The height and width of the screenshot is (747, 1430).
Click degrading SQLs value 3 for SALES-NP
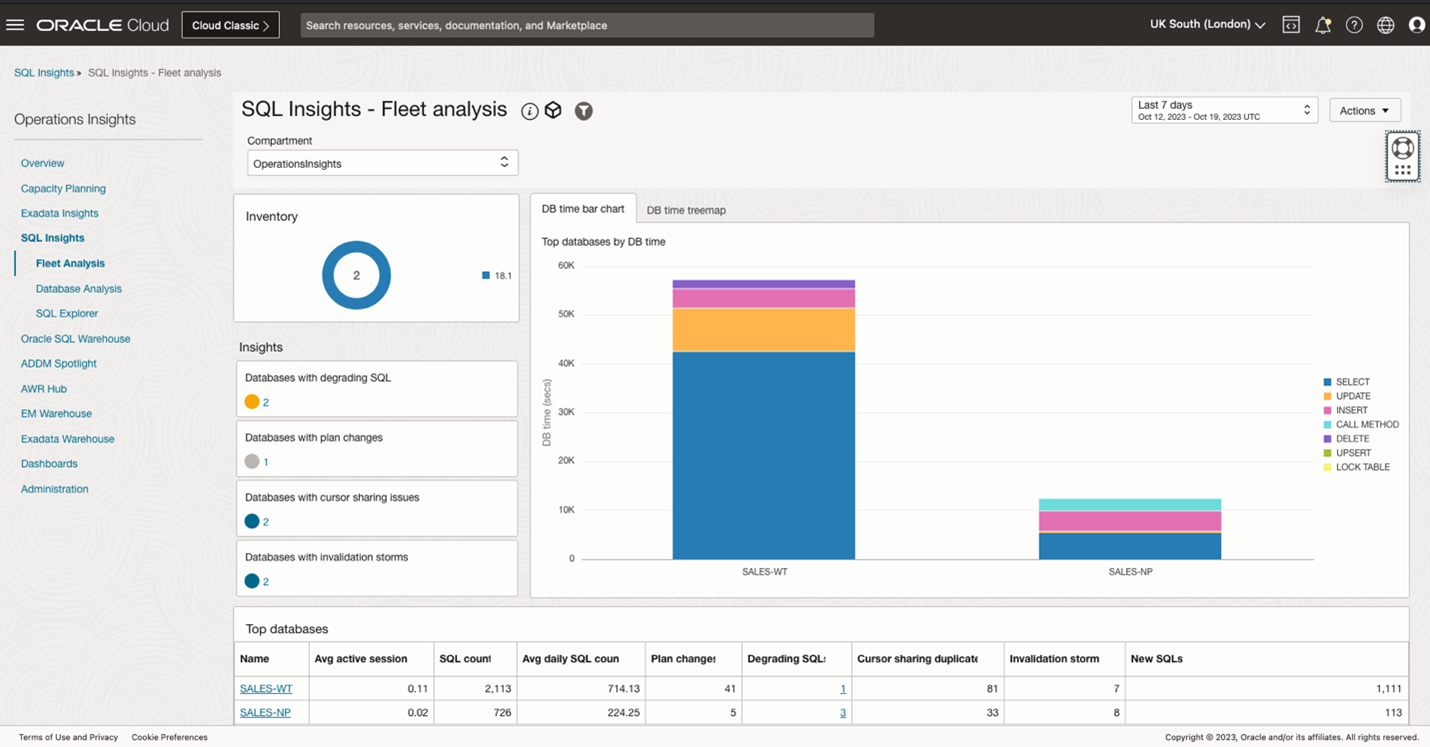coord(843,712)
